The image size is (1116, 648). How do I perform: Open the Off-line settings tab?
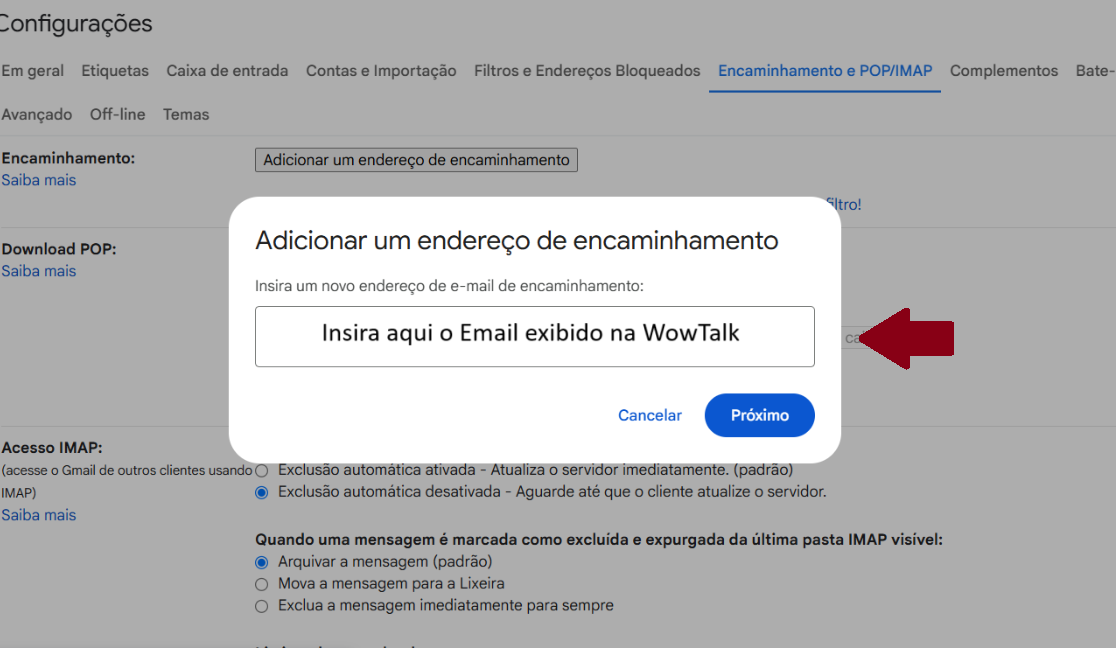tap(117, 115)
